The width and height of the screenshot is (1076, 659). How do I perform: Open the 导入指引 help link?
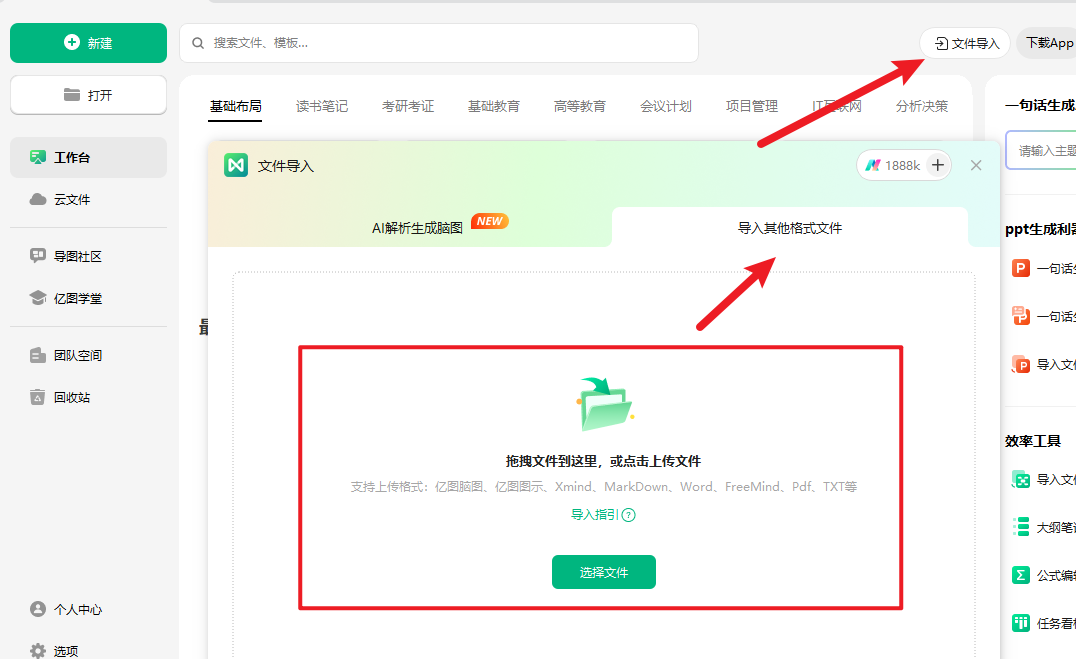click(x=603, y=515)
